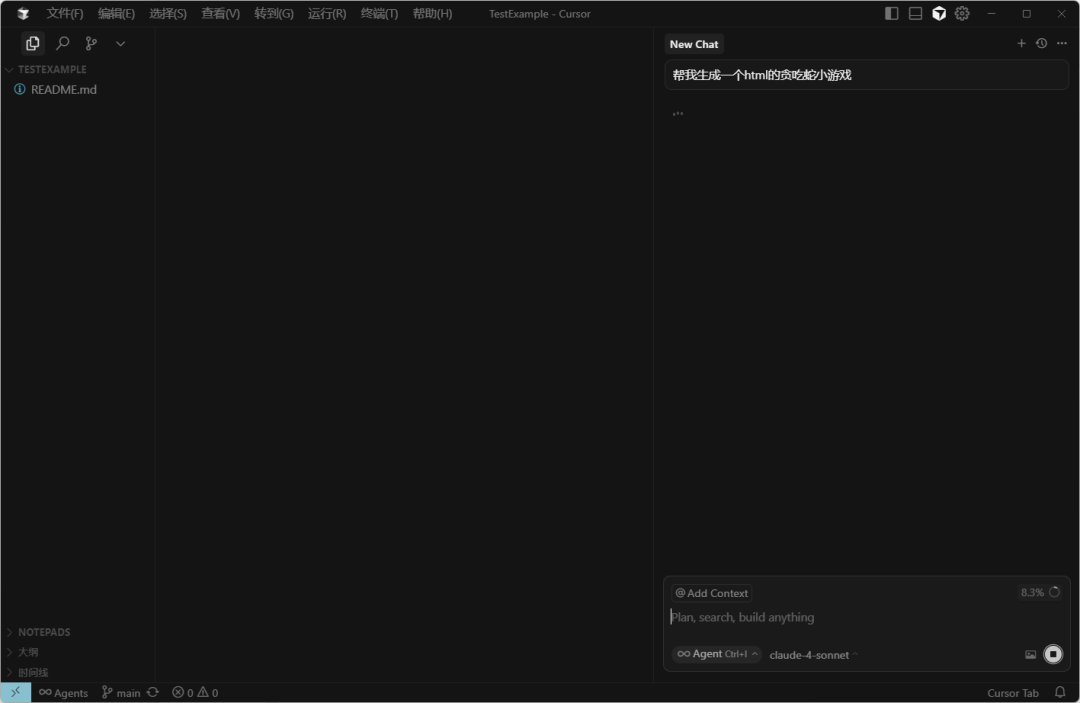
Task: Click the new chat plus icon
Action: (1021, 44)
